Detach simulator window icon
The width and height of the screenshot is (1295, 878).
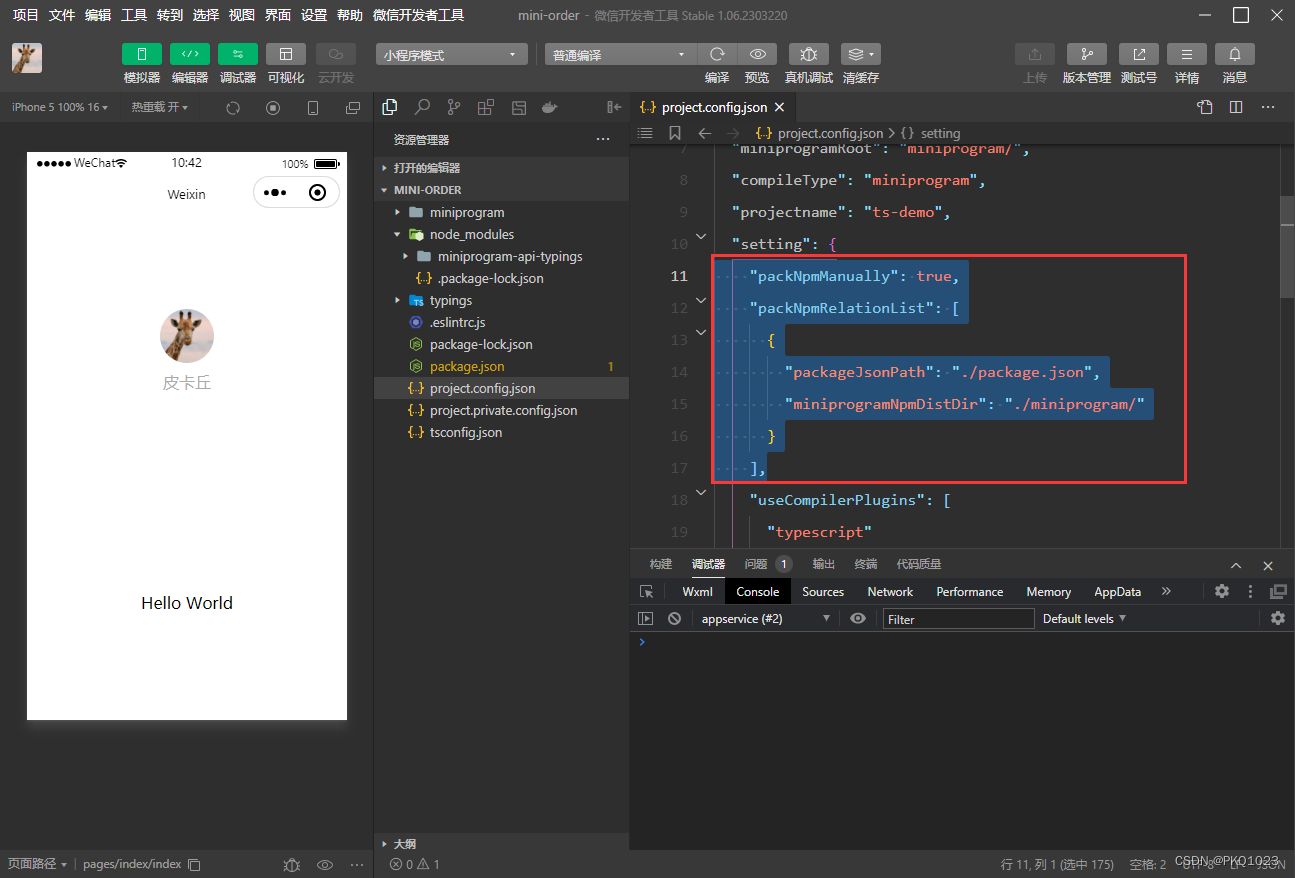click(353, 108)
